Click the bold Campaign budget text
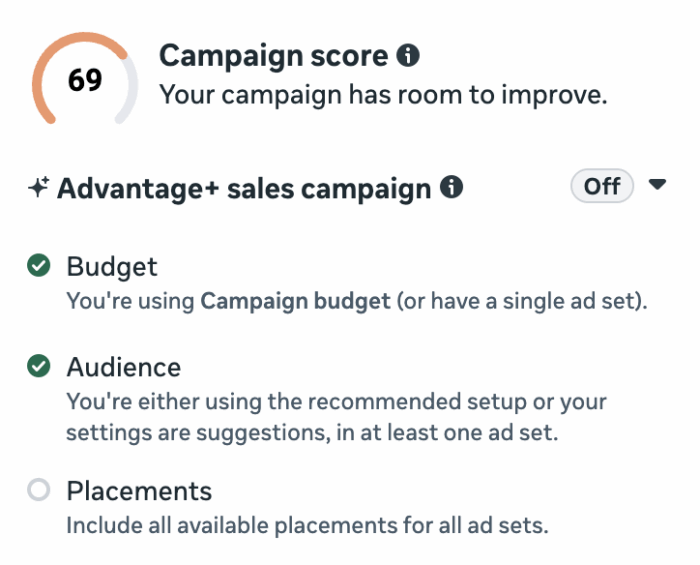Viewport: 700px width, 565px height. (x=296, y=300)
